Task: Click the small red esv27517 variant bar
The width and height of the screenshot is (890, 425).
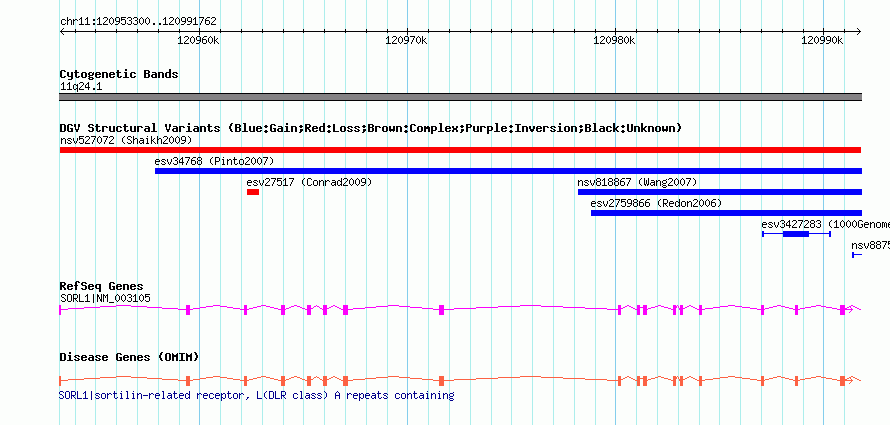Action: [x=253, y=192]
